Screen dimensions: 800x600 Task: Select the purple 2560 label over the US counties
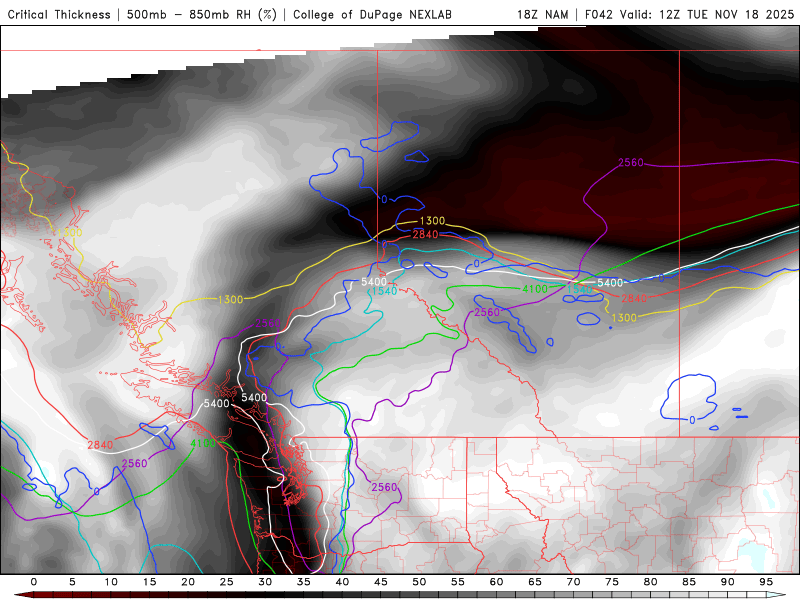[x=384, y=487]
